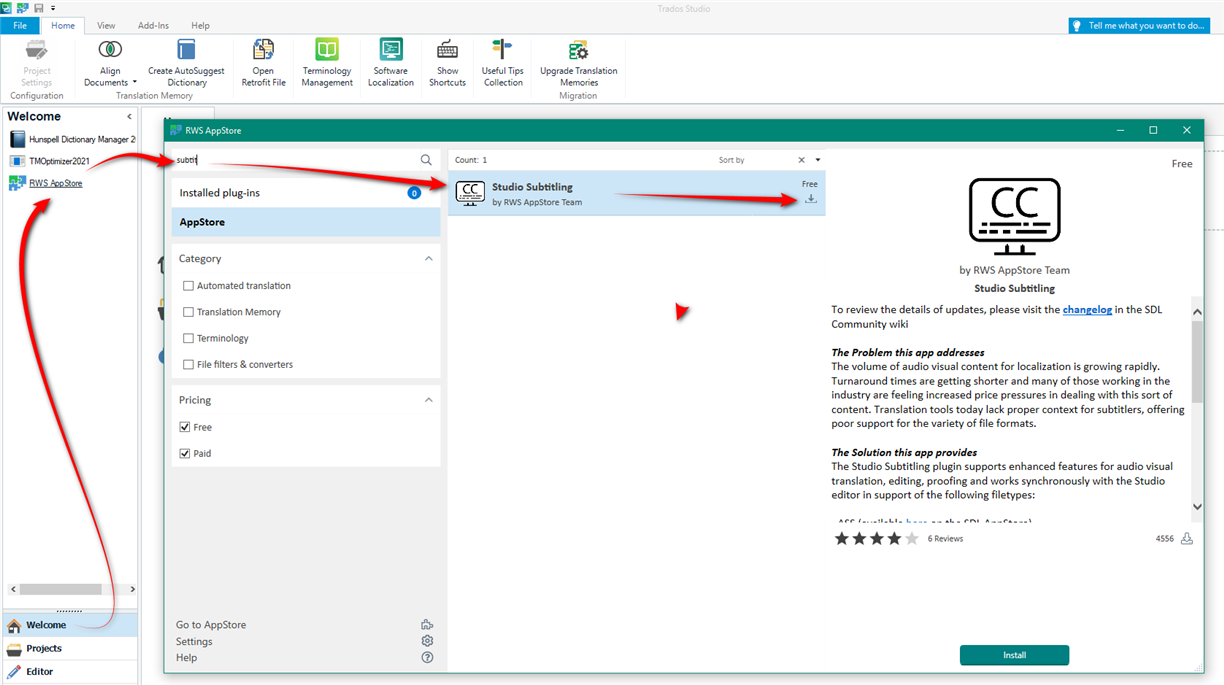
Task: Click the Help text link in AppStore
Action: [187, 658]
